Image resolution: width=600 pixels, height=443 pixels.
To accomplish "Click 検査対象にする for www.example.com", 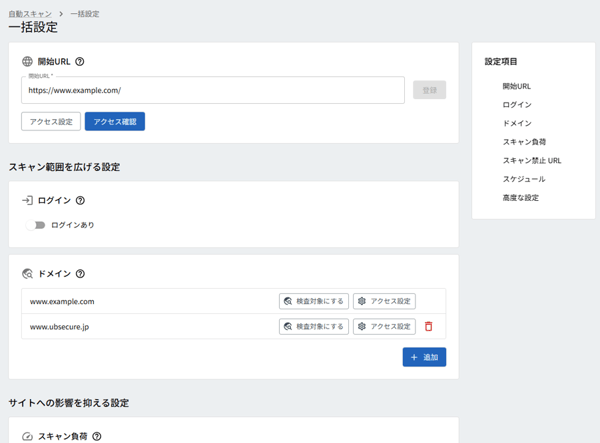I will point(314,301).
